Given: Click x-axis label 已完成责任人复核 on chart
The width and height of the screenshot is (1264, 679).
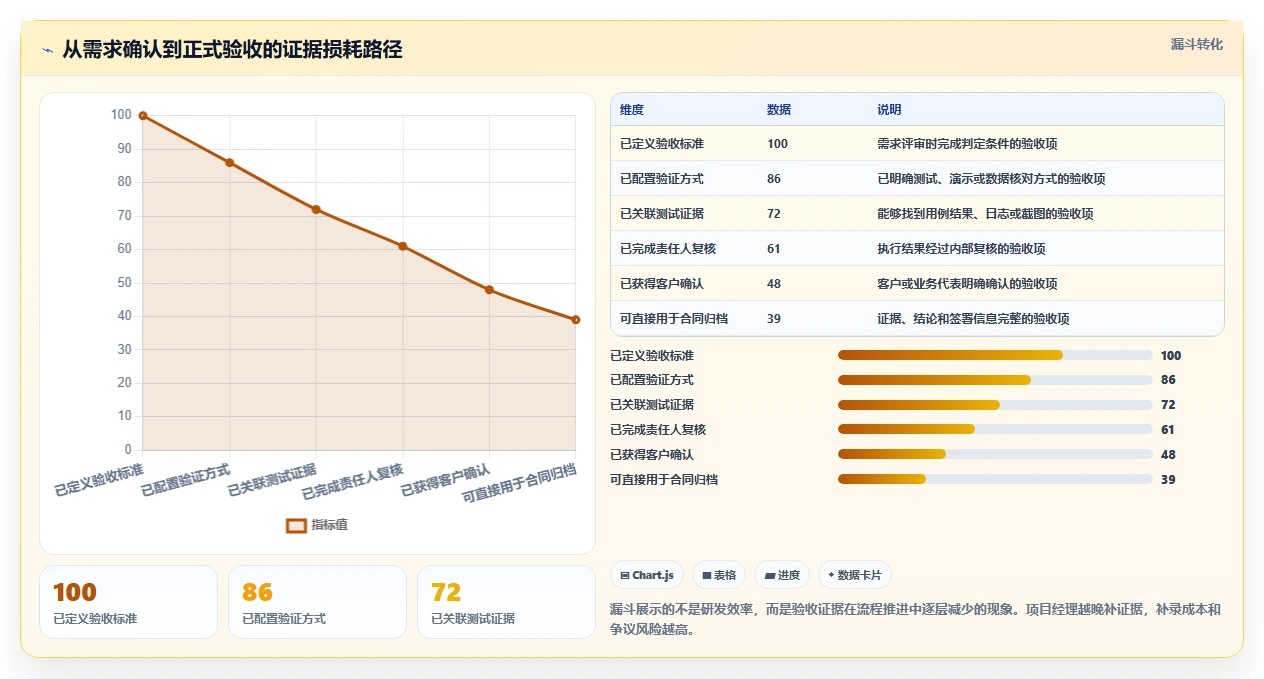Looking at the screenshot, I should [352, 482].
